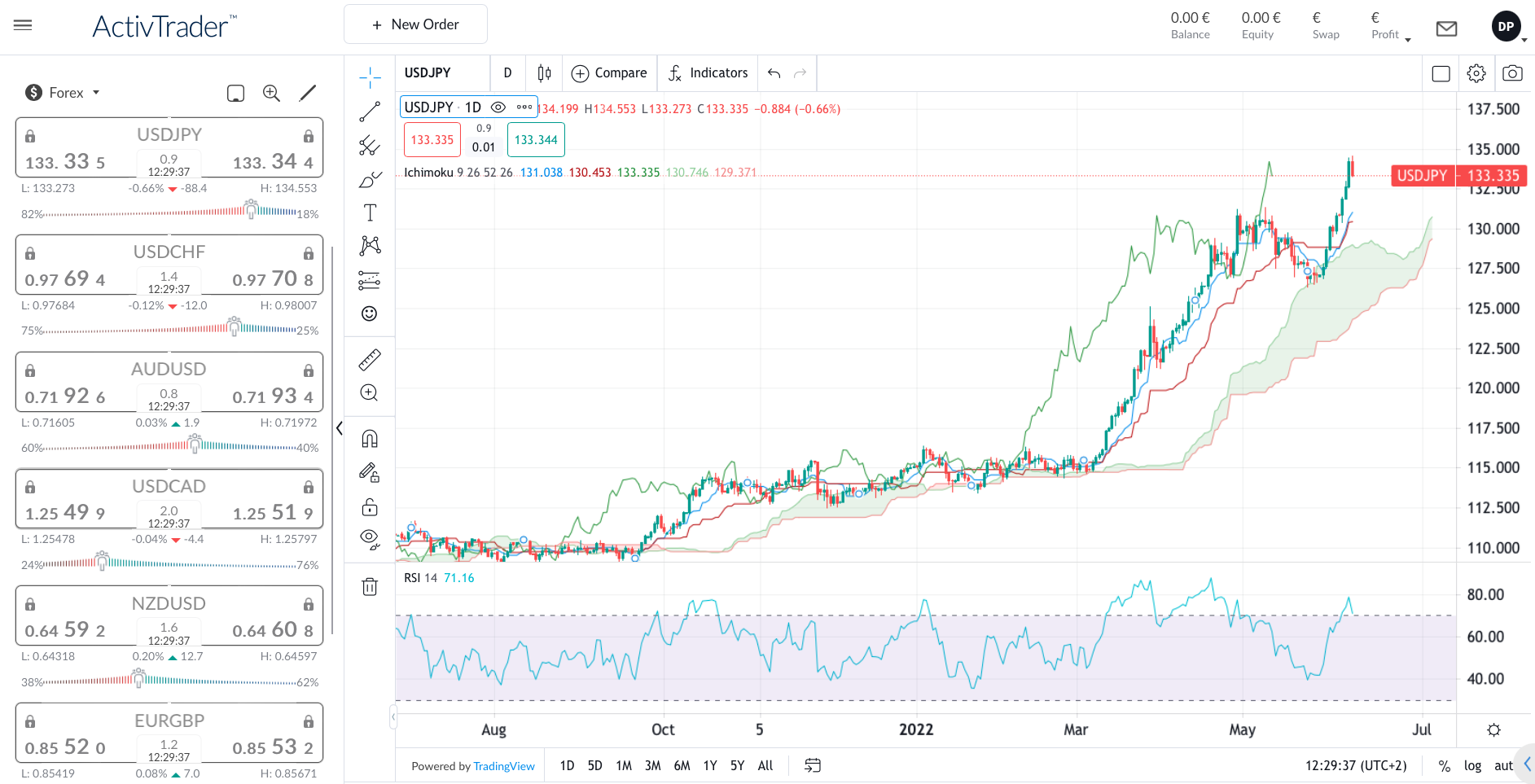This screenshot has width=1535, height=784.
Task: Toggle USDJPY series visibility eye icon
Action: pos(498,107)
